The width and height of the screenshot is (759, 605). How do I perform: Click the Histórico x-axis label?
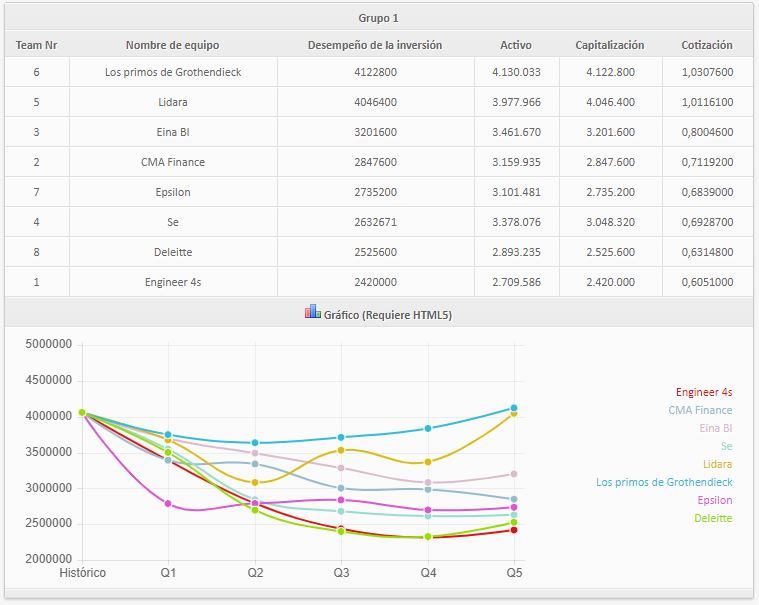pyautogui.click(x=82, y=573)
